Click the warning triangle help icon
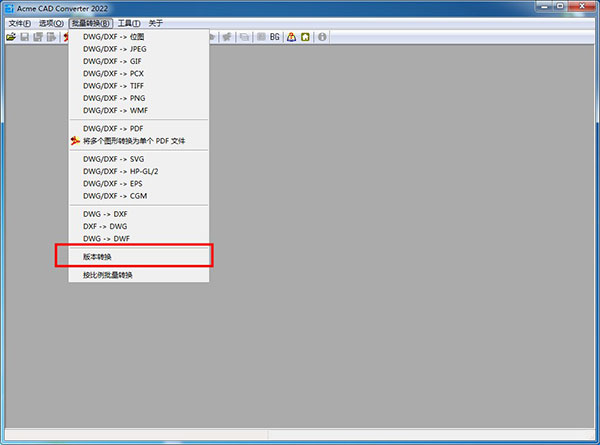 click(x=292, y=37)
